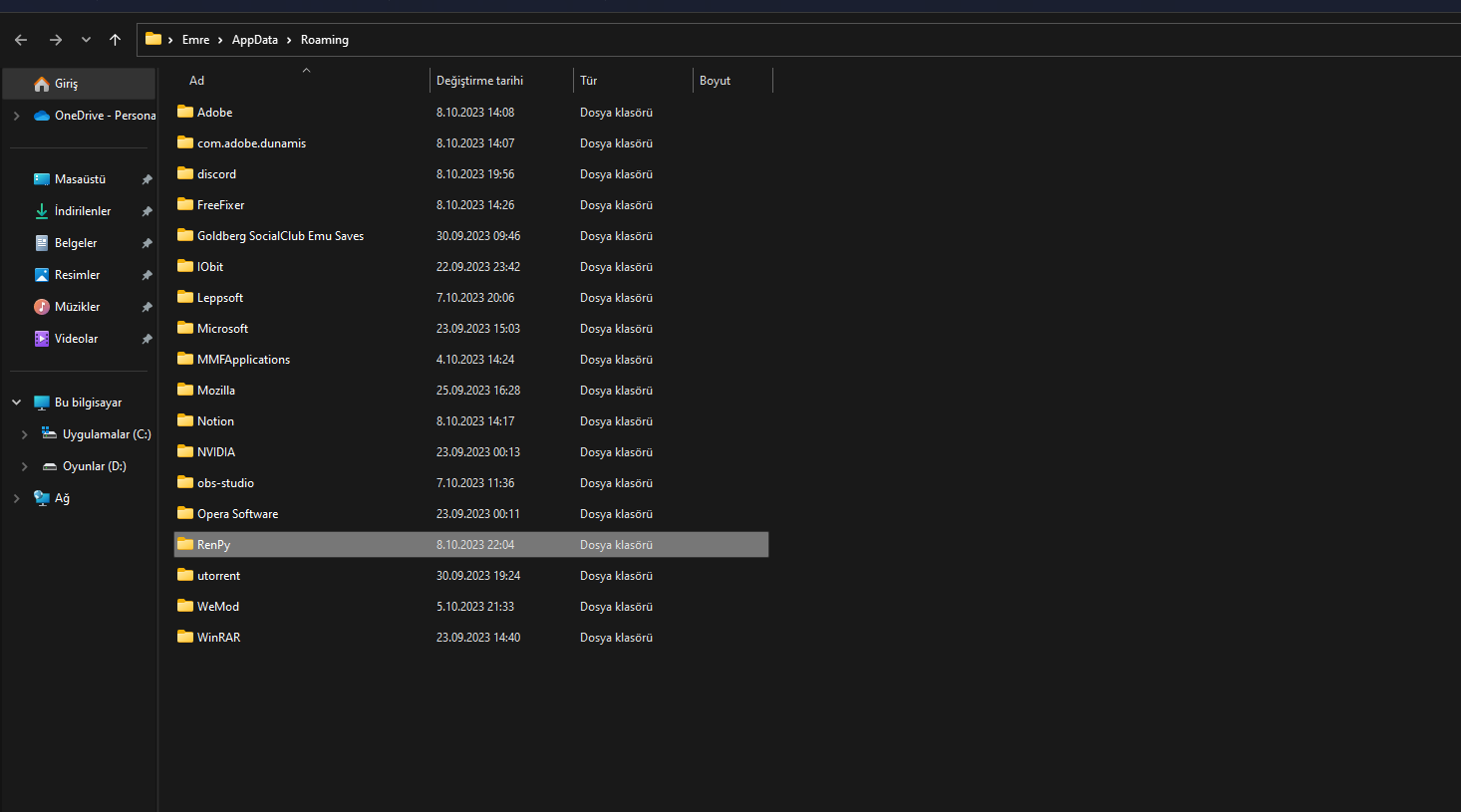
Task: Expand the Uygulamalar (C:) drive
Action: point(24,434)
